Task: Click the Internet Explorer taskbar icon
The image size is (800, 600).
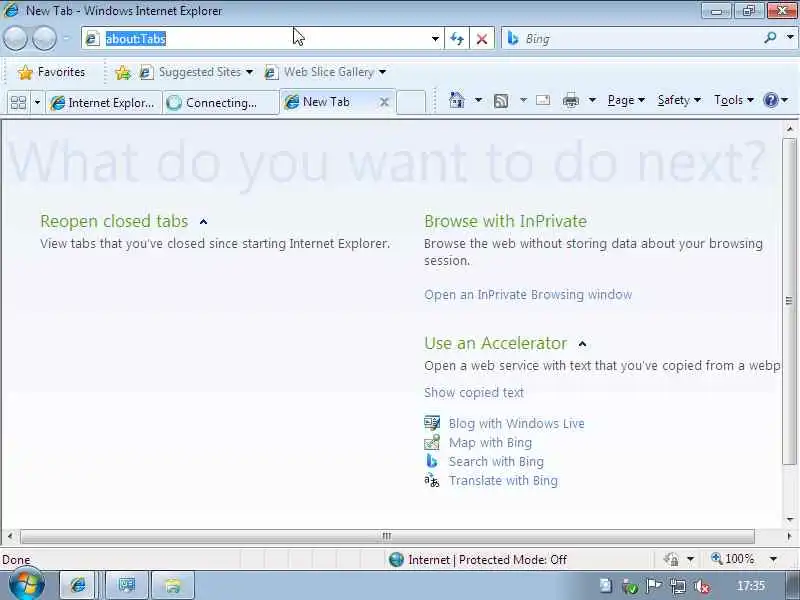Action: pos(79,585)
